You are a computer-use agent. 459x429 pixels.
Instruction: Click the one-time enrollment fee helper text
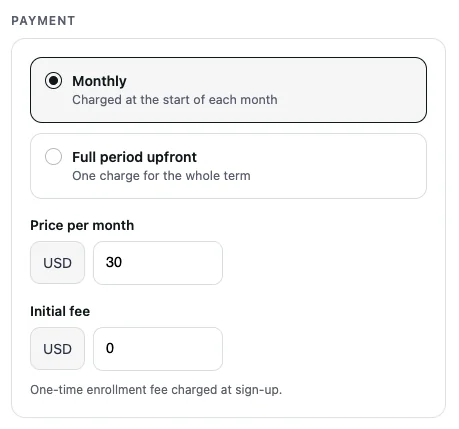(x=156, y=390)
